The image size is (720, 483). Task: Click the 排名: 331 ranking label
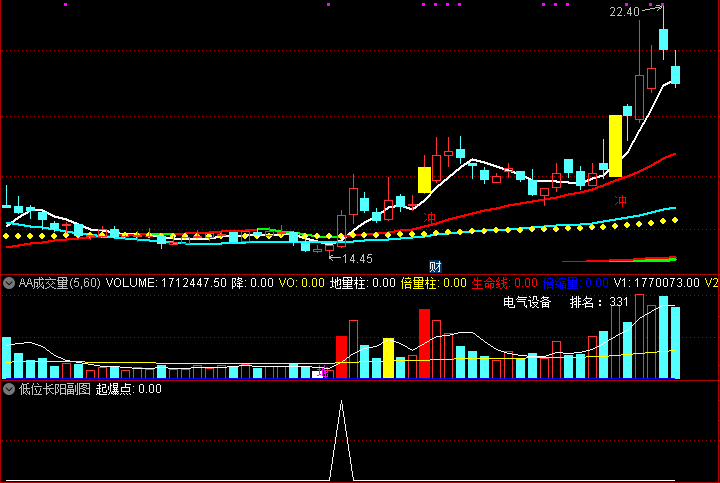[x=599, y=302]
